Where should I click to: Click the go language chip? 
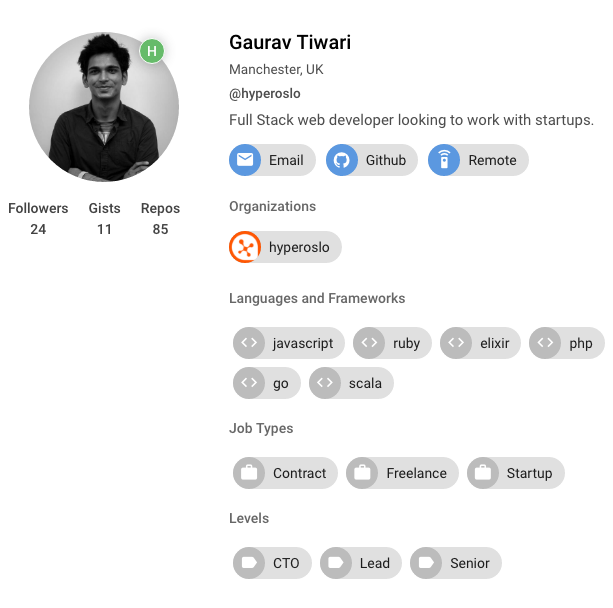click(x=267, y=383)
